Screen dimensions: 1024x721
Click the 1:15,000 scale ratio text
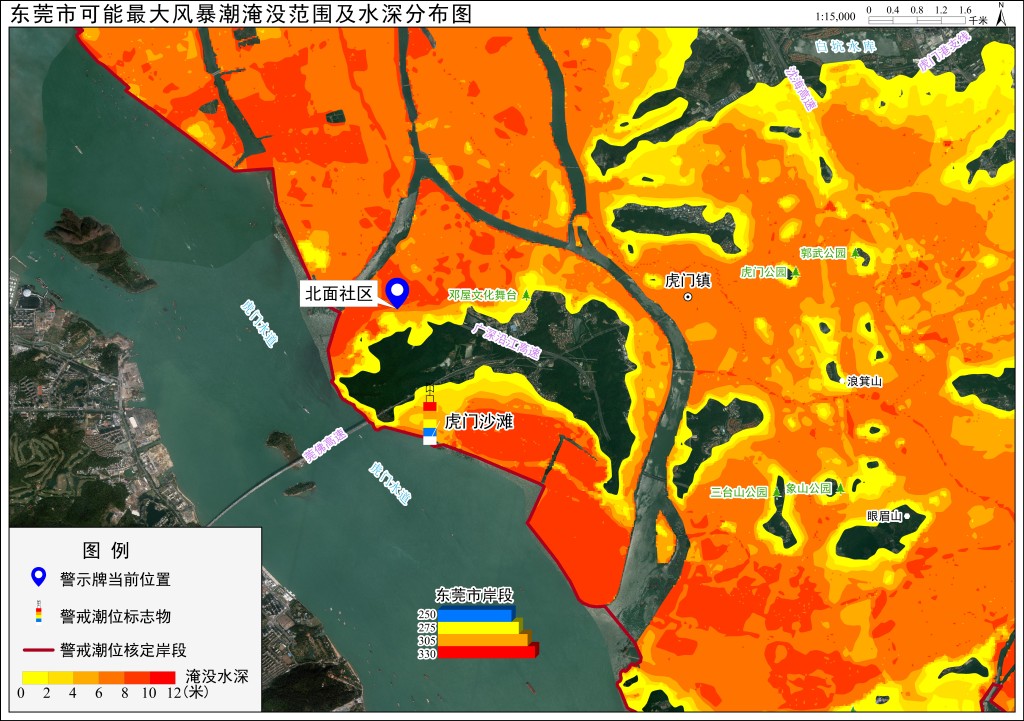click(x=835, y=16)
